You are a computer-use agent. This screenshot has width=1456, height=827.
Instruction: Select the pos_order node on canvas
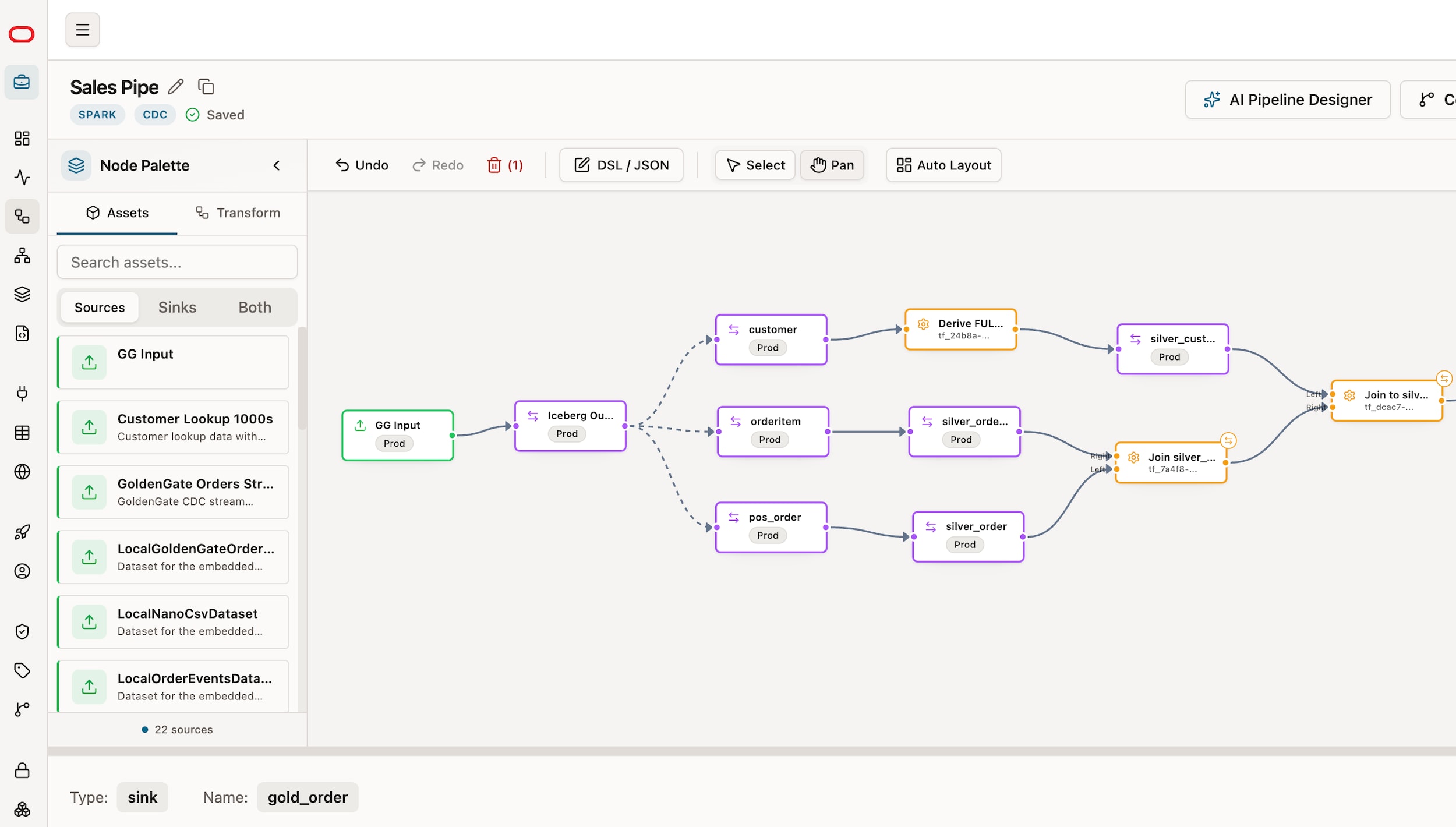click(771, 528)
